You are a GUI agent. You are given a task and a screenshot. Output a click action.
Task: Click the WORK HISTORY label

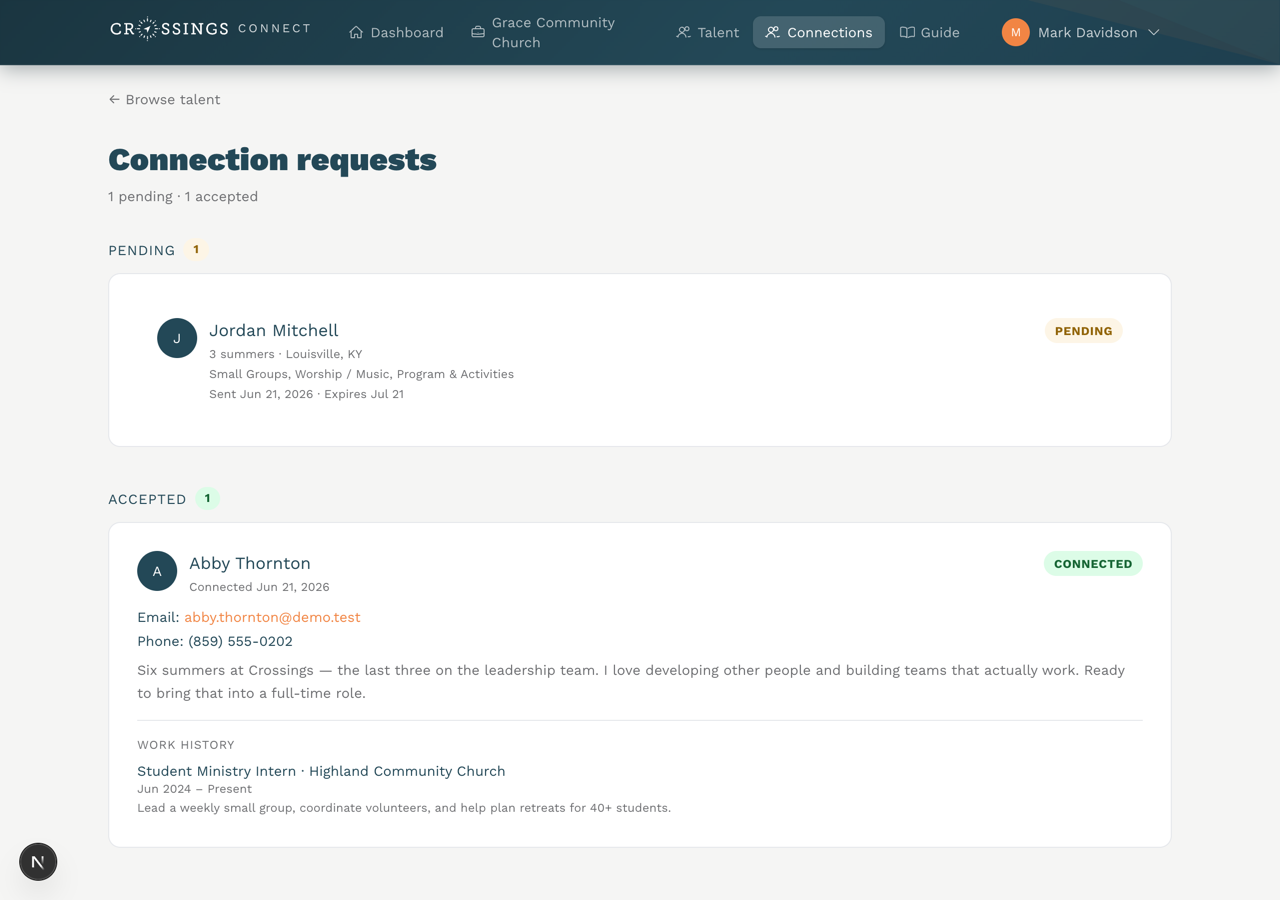click(x=186, y=745)
